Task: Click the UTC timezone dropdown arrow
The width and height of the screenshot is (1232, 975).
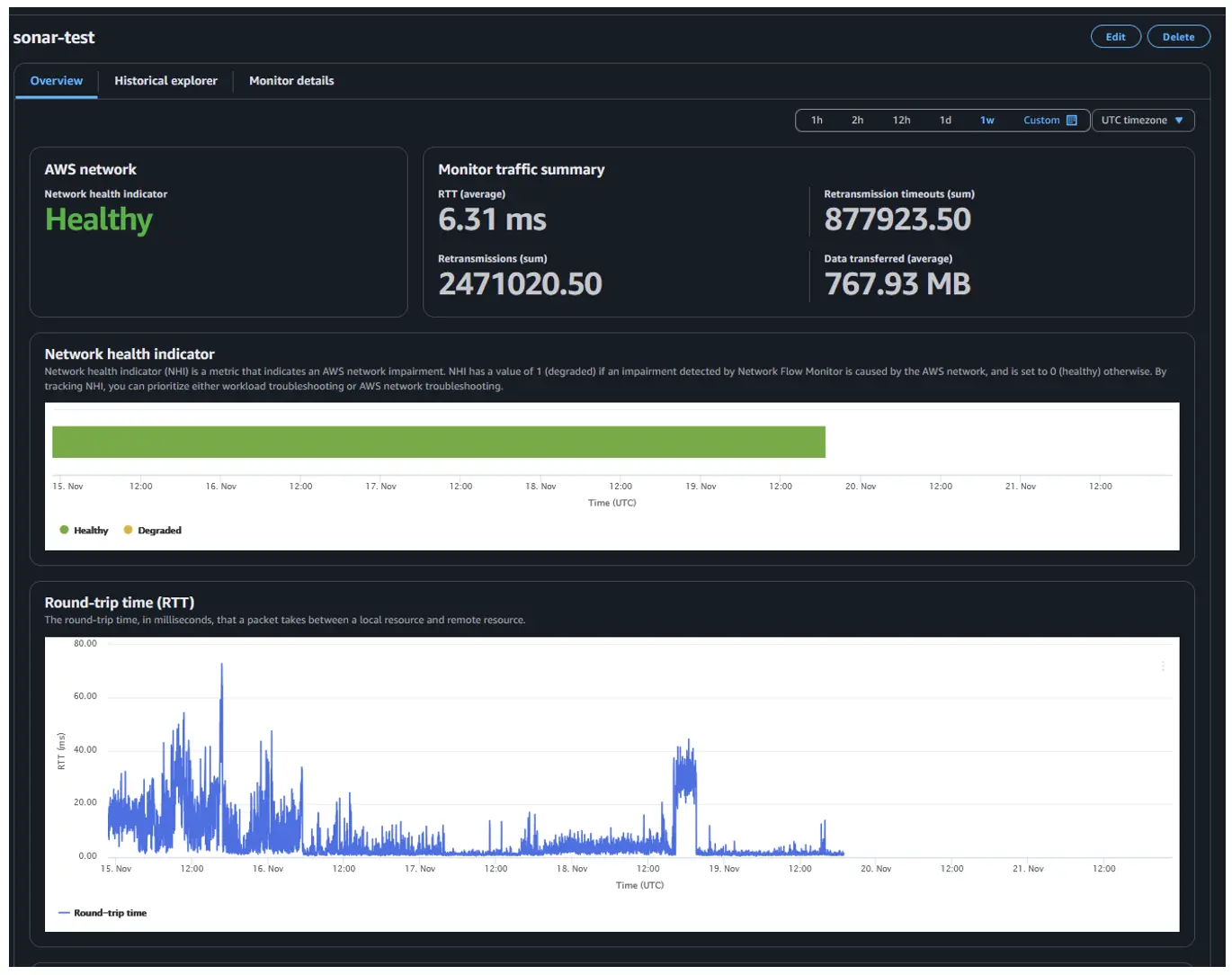Action: click(1179, 121)
